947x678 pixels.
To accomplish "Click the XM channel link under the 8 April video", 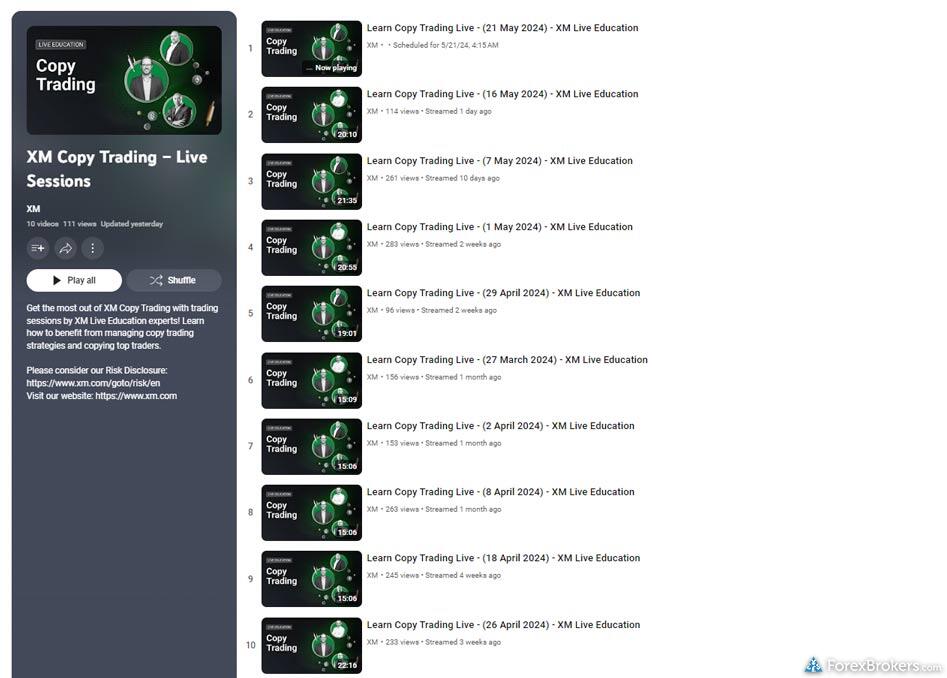I will (372, 509).
